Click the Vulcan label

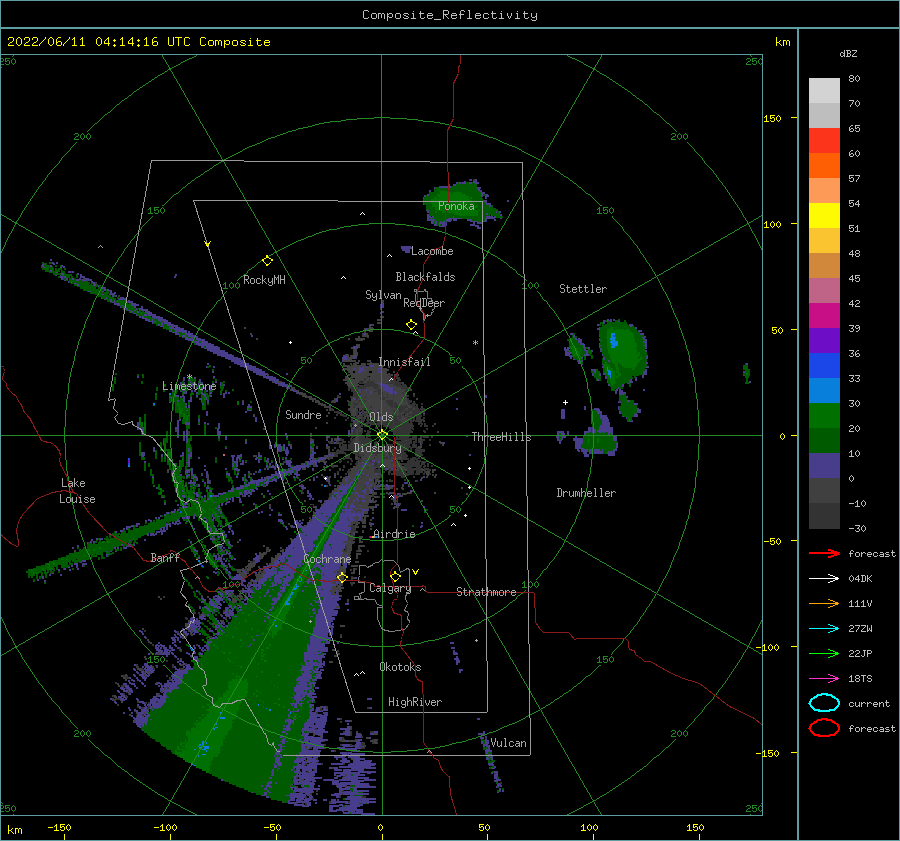click(x=508, y=743)
